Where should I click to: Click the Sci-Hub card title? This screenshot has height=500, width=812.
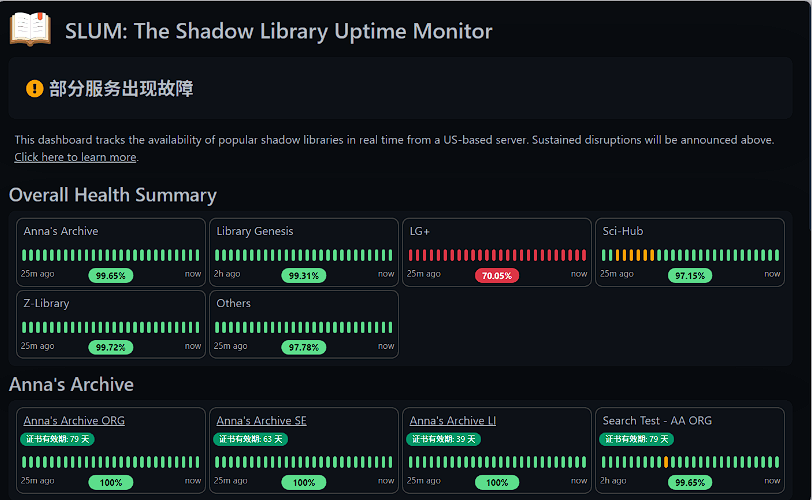pyautogui.click(x=622, y=231)
